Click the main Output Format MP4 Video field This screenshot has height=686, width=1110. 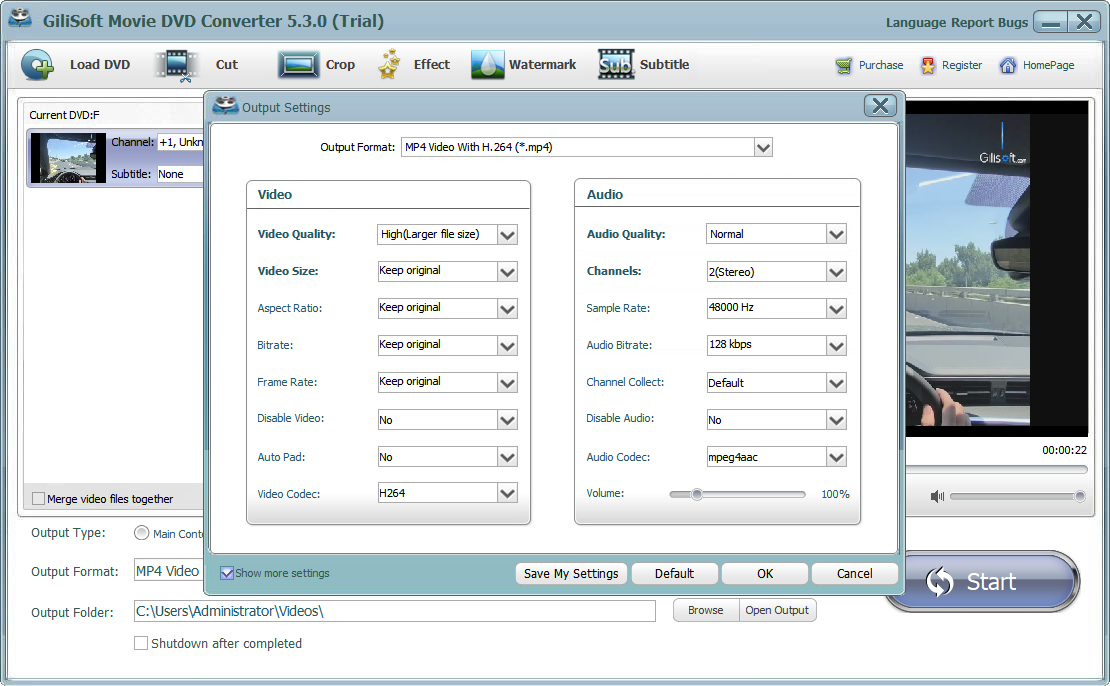coord(168,571)
